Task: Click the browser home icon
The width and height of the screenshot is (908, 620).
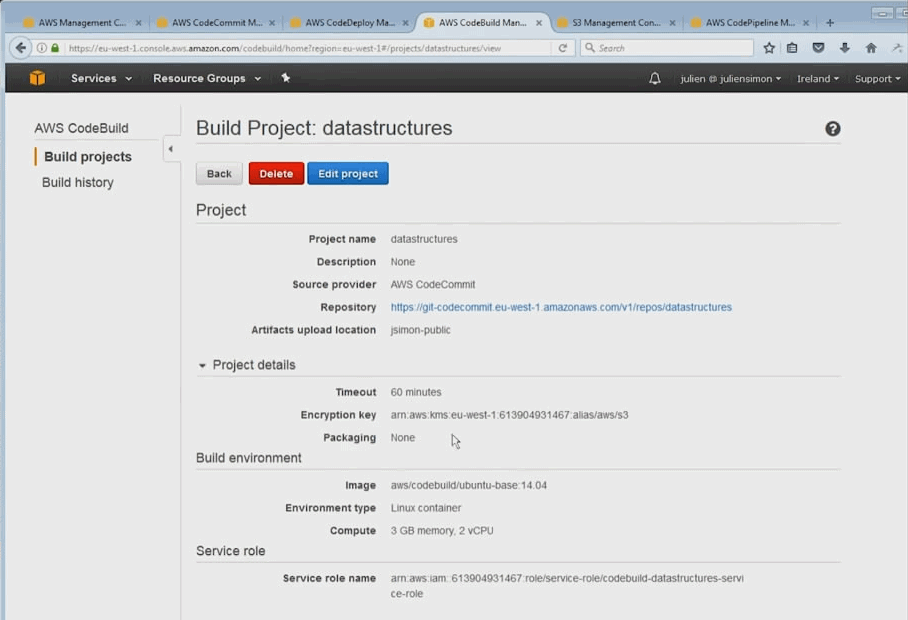Action: 871,48
